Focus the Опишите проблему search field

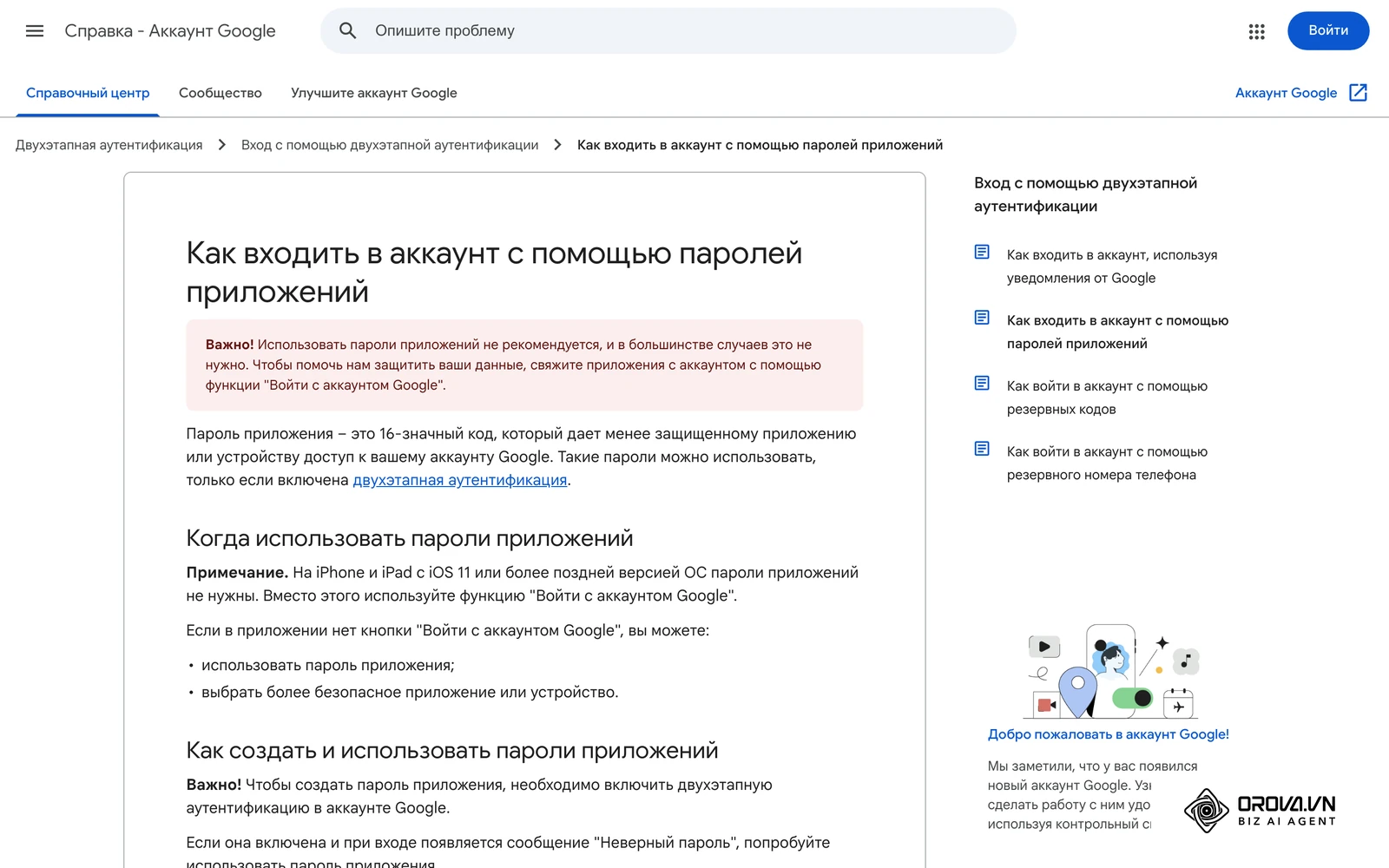click(x=668, y=31)
